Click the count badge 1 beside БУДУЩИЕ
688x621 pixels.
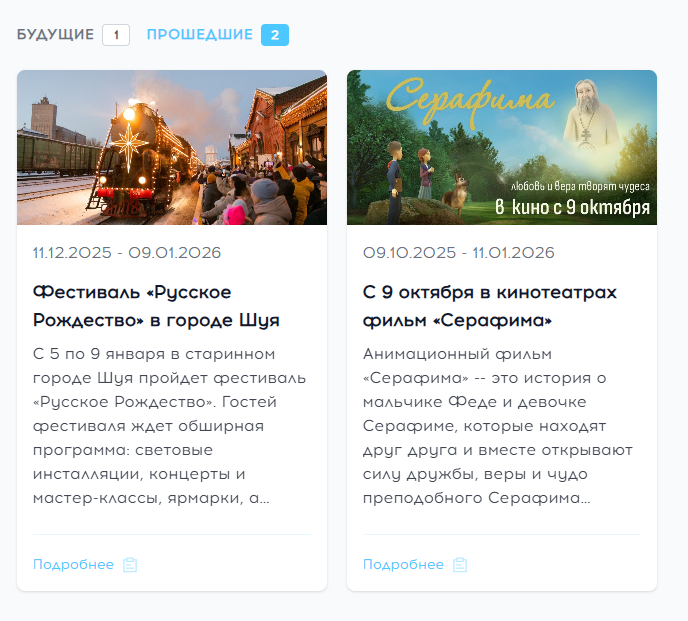116,35
